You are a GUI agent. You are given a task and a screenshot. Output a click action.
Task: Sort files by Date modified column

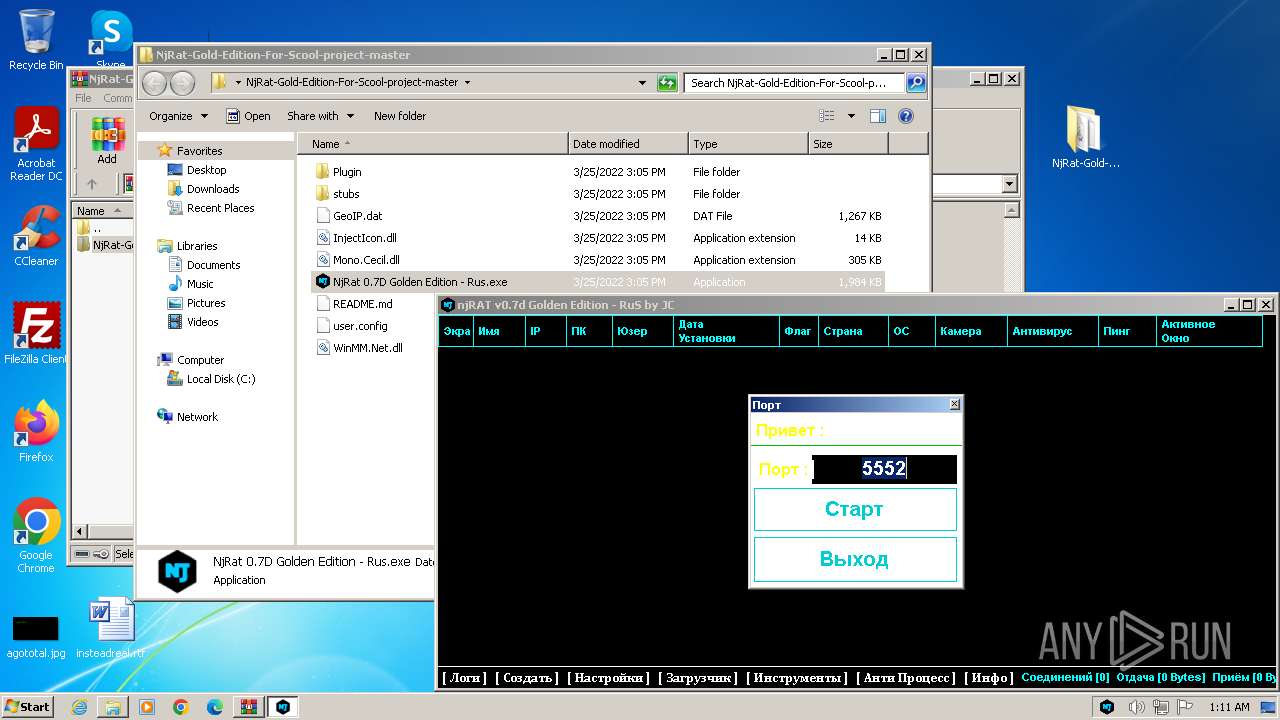628,144
